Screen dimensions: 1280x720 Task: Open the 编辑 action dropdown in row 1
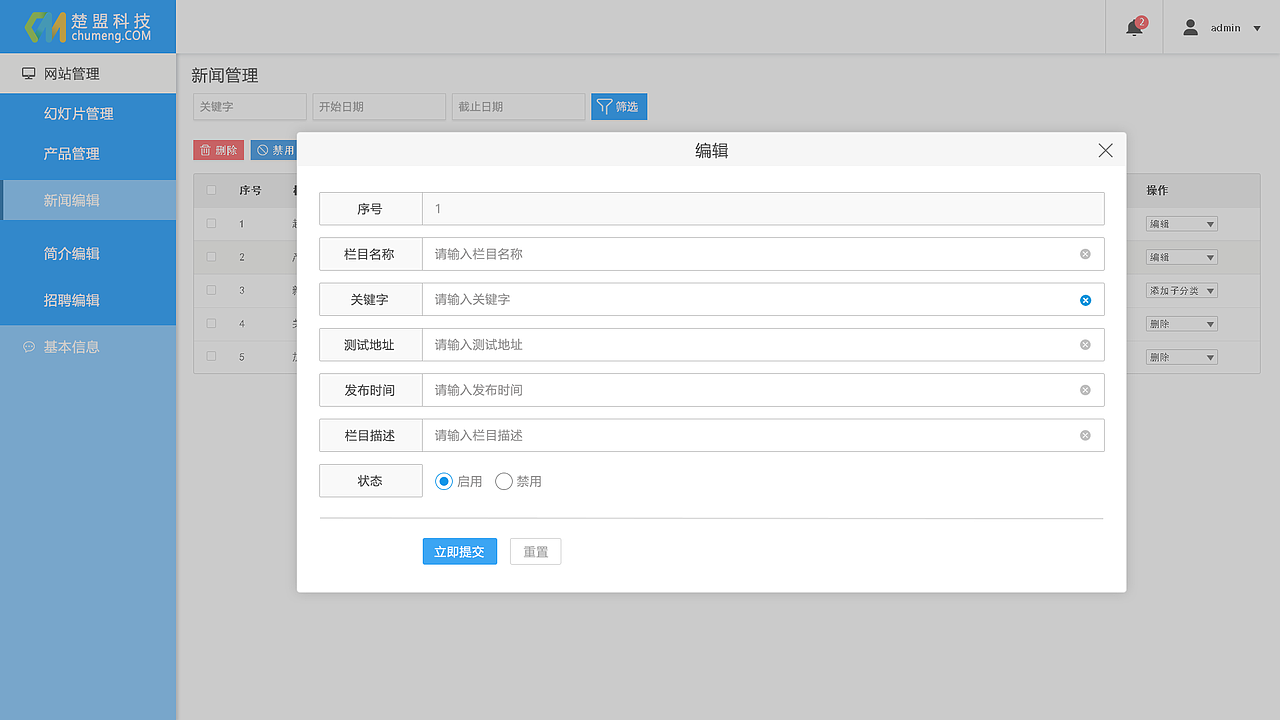pyautogui.click(x=1182, y=224)
